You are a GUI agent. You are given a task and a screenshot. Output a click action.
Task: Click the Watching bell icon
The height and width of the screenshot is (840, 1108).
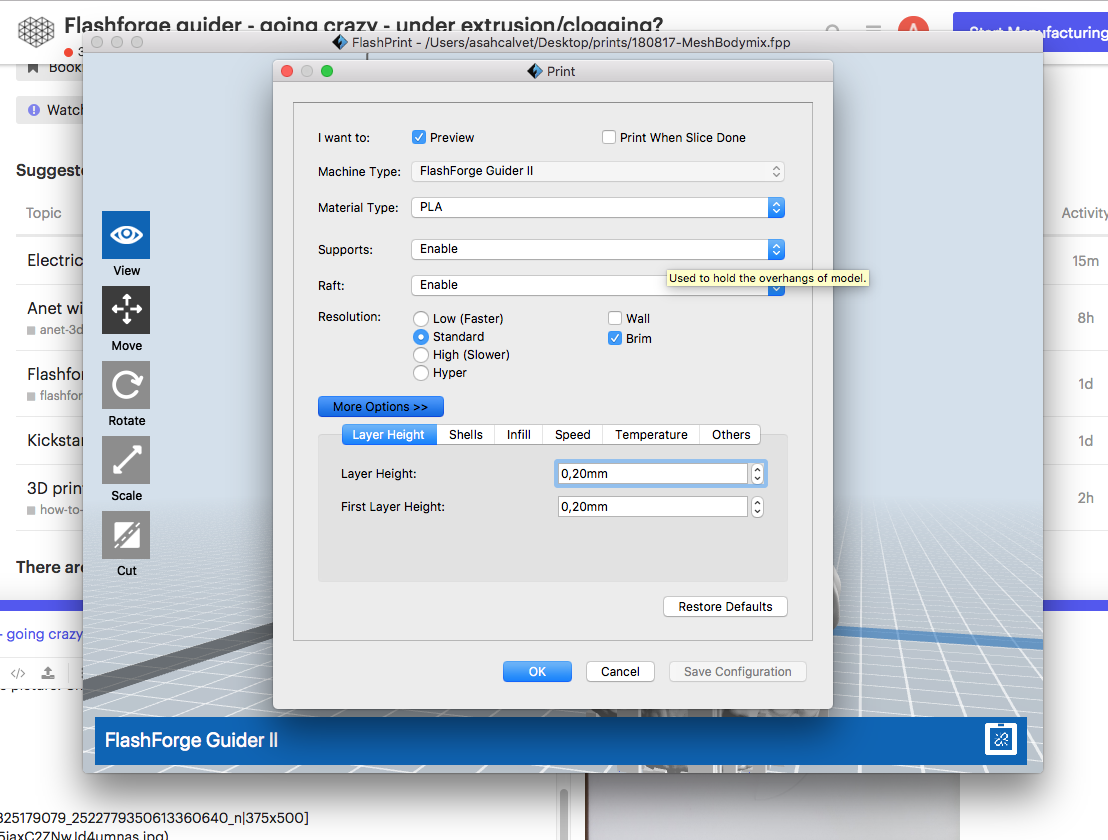tap(34, 110)
